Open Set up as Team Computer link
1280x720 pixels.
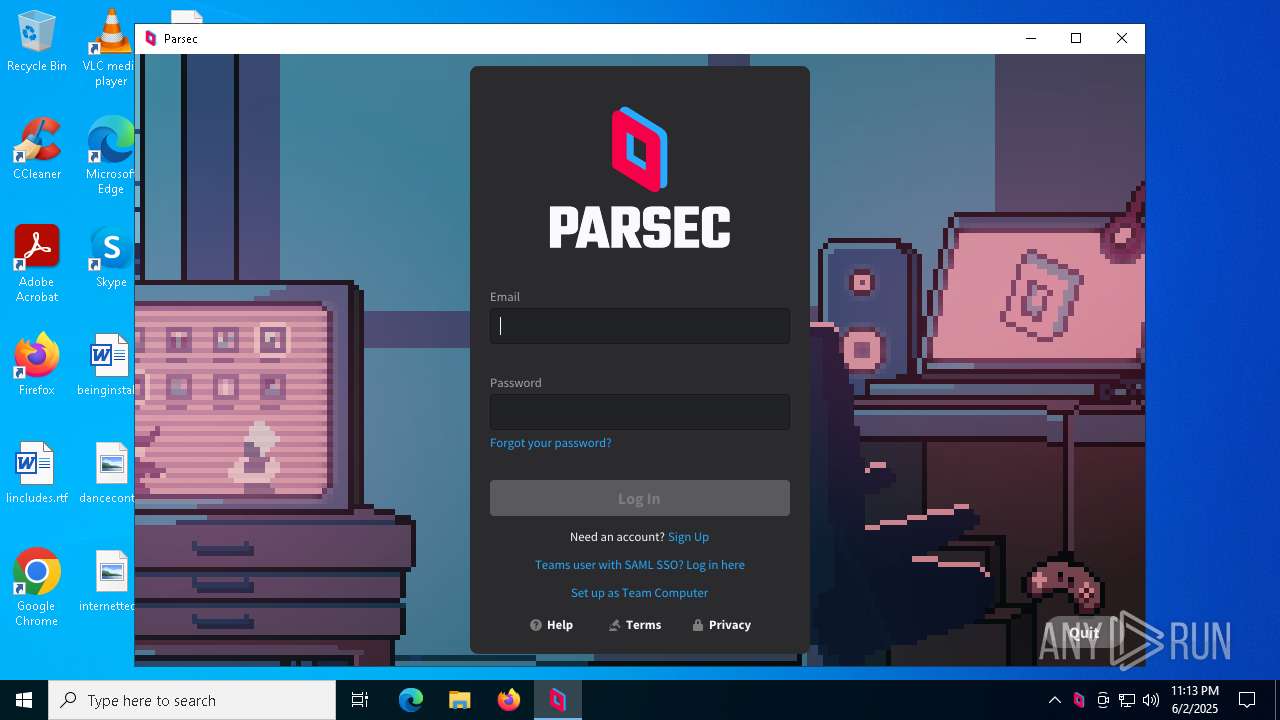pos(640,593)
